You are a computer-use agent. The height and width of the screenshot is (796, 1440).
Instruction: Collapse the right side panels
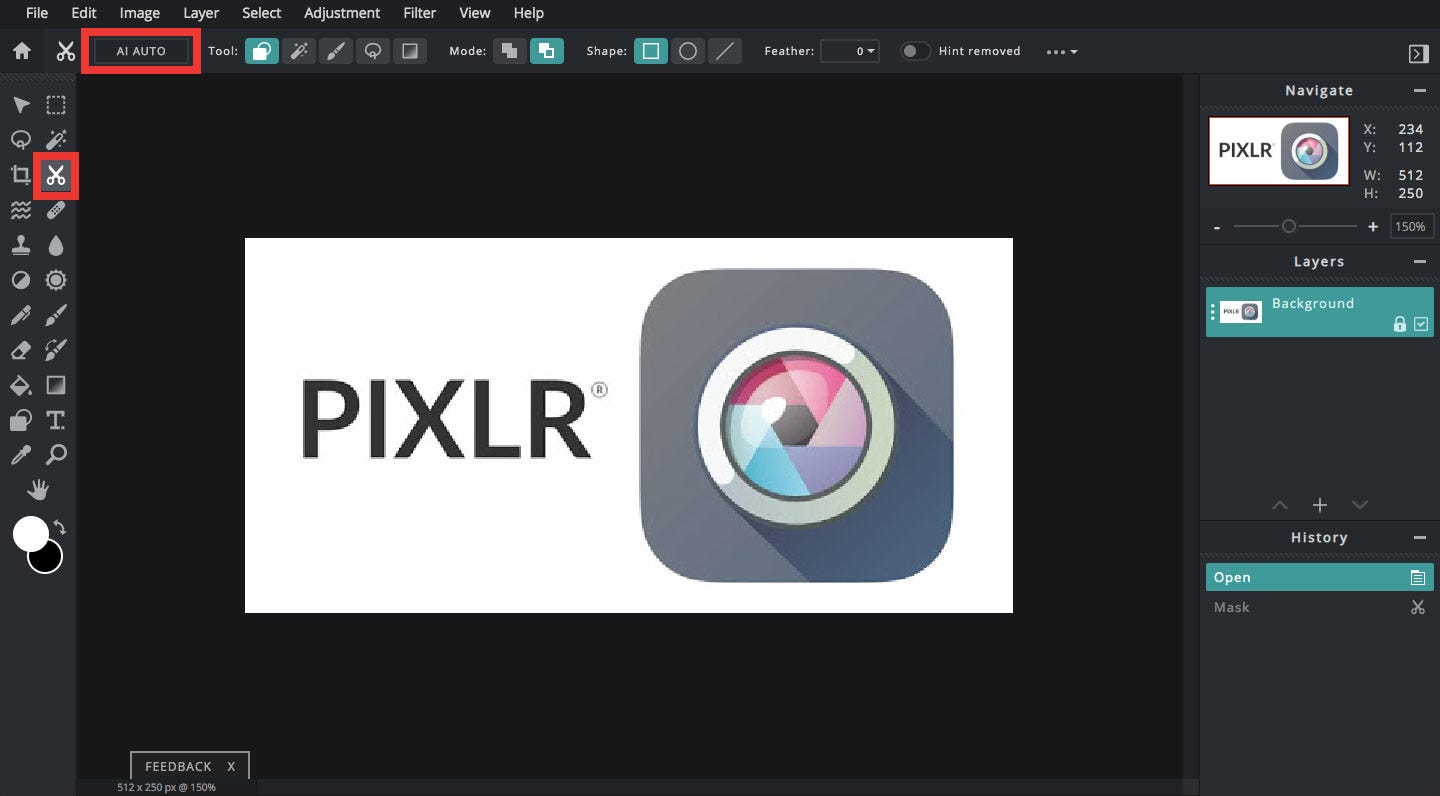pos(1418,53)
